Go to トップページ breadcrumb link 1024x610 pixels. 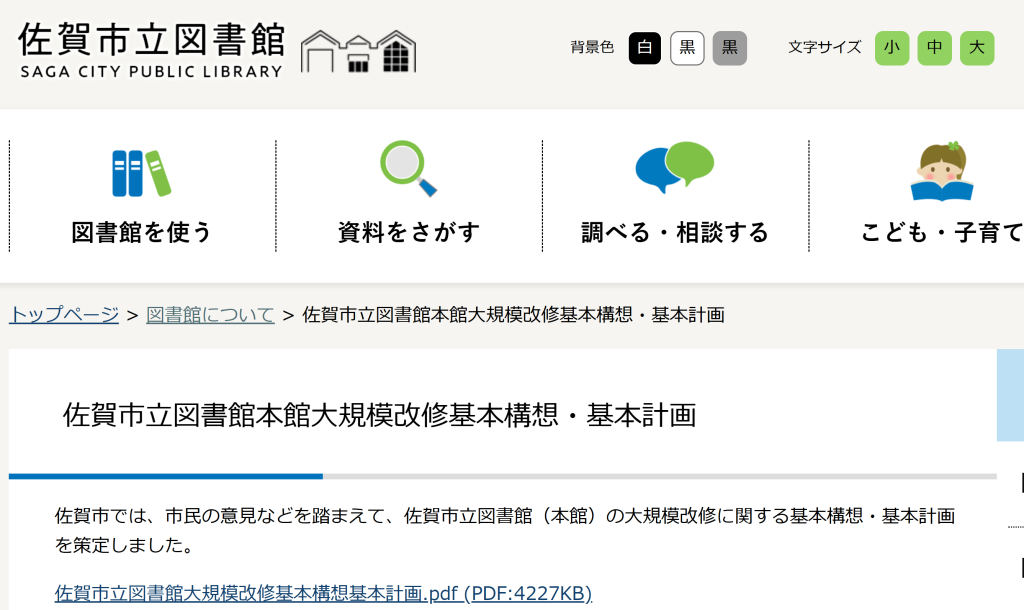64,315
